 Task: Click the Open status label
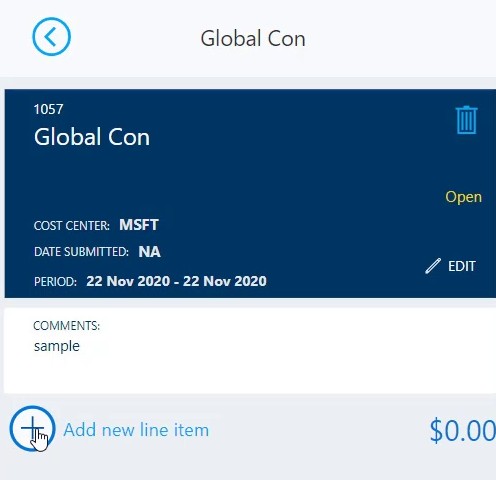[463, 197]
